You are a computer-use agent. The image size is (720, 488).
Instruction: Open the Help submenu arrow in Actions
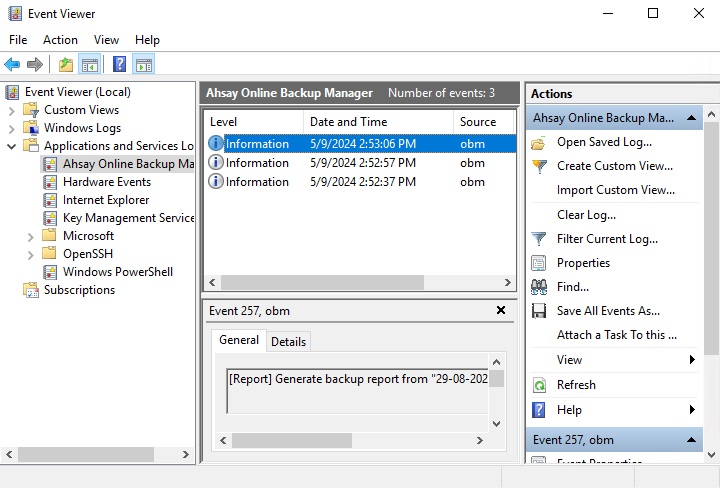point(692,409)
